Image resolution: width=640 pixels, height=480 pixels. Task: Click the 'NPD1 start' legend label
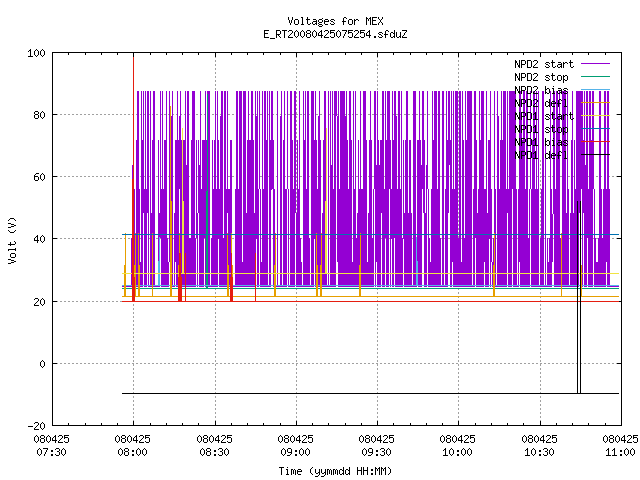pyautogui.click(x=544, y=116)
